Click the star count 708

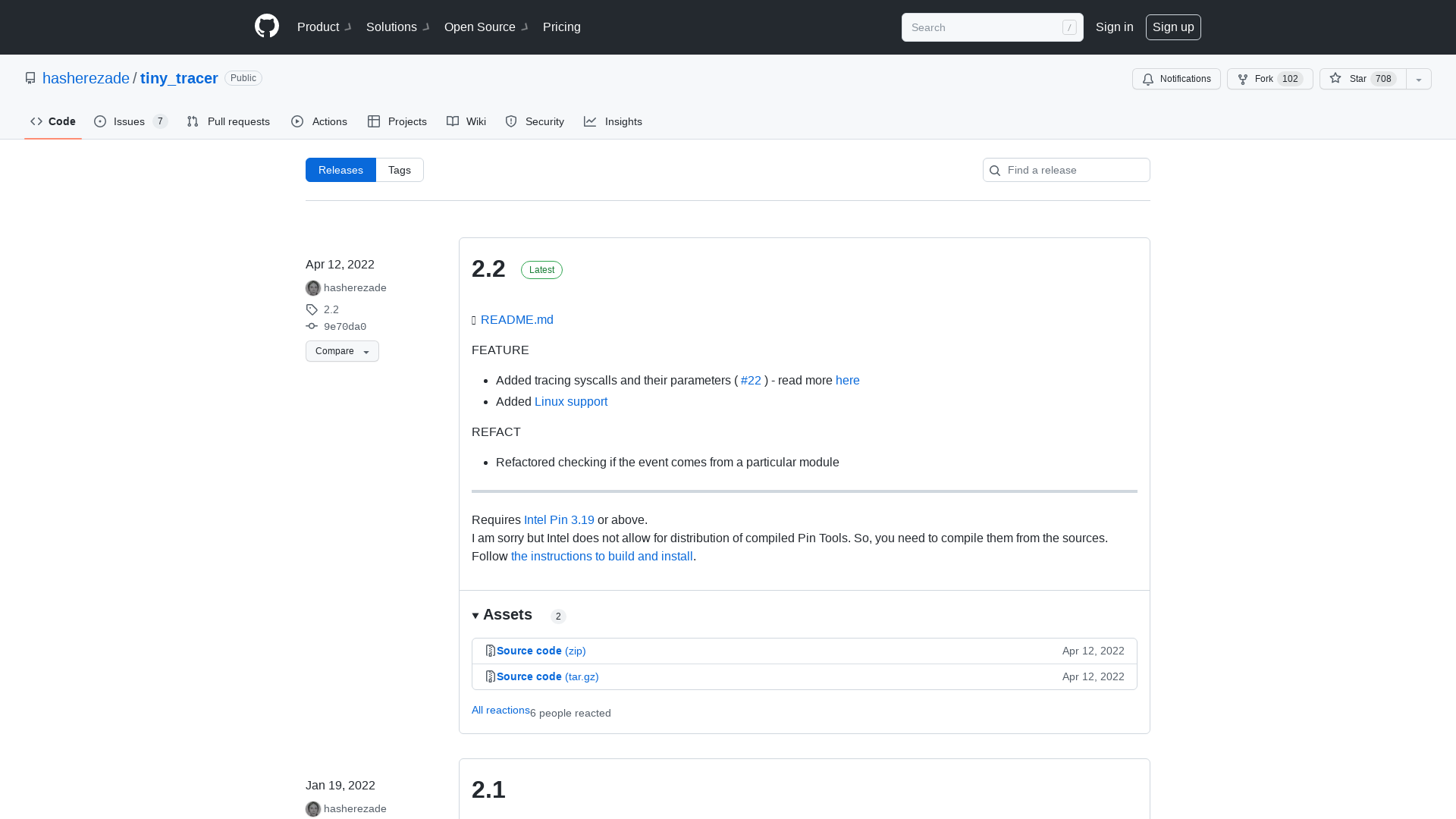(1383, 79)
